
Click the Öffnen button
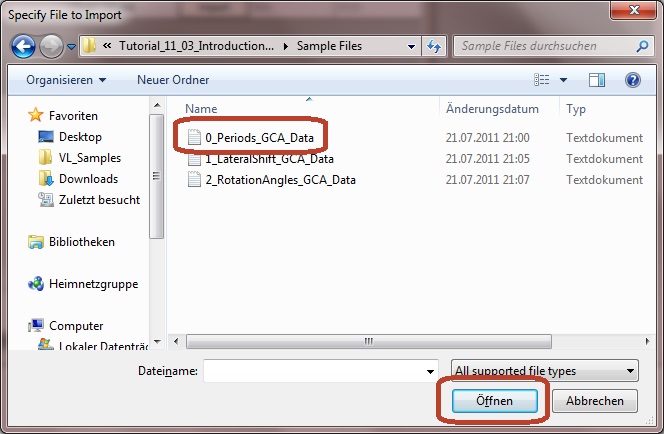click(495, 401)
